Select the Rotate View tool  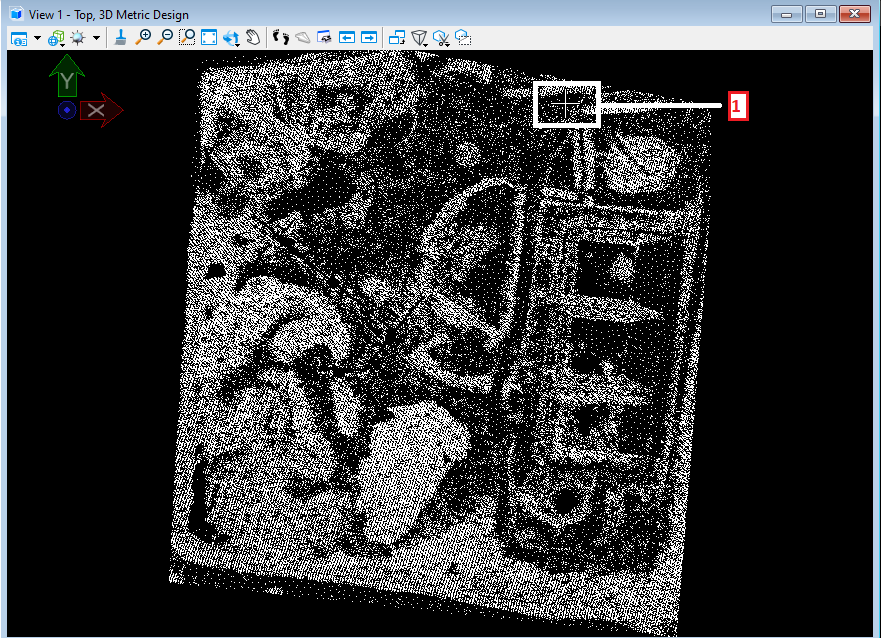tap(231, 38)
